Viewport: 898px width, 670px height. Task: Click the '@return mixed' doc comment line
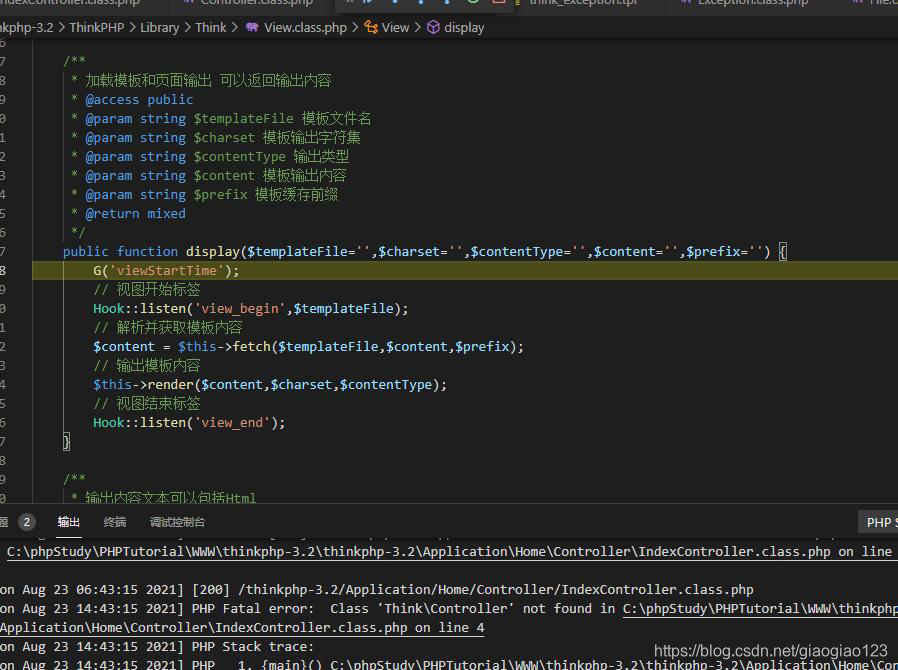136,214
